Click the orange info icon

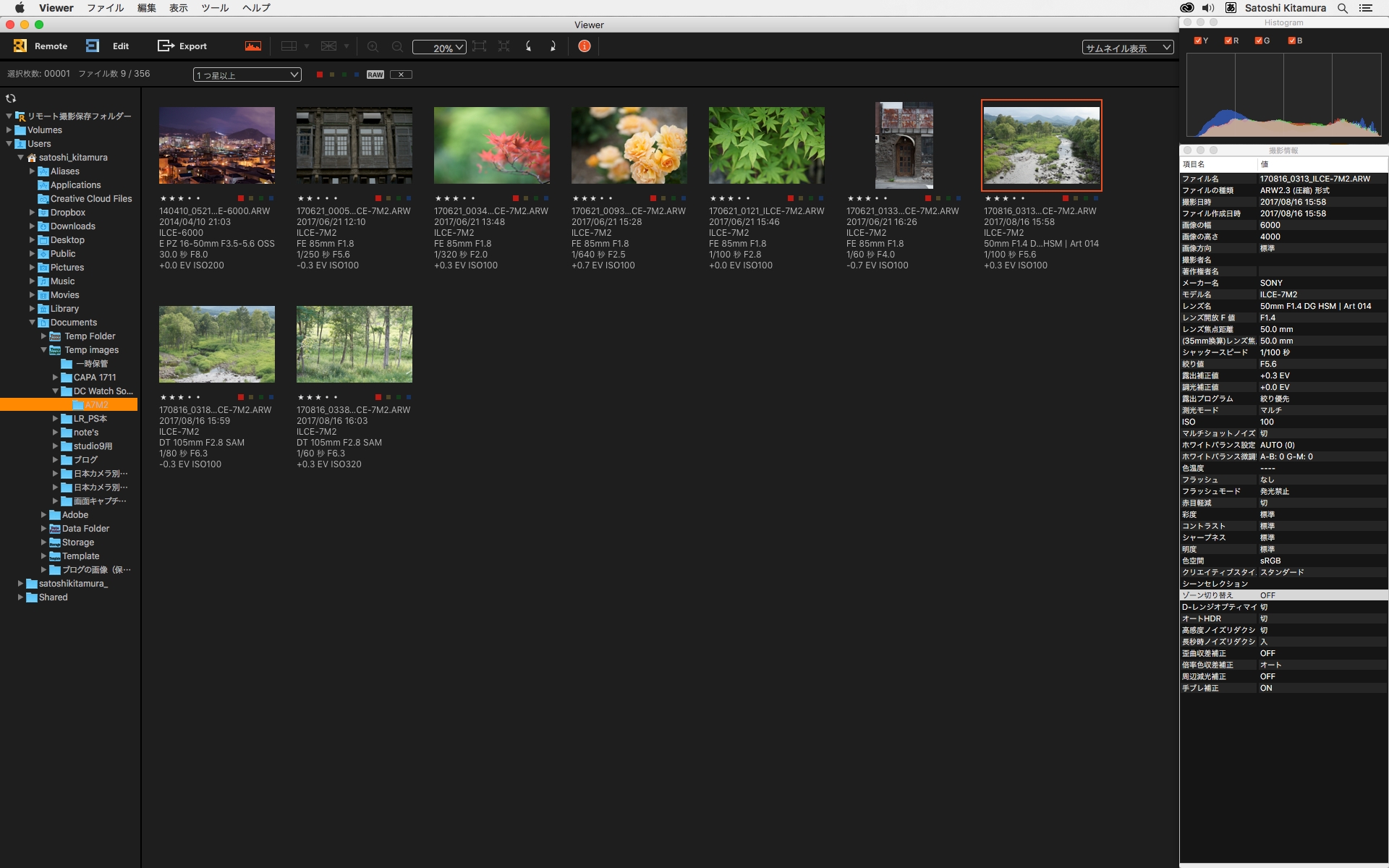point(585,46)
